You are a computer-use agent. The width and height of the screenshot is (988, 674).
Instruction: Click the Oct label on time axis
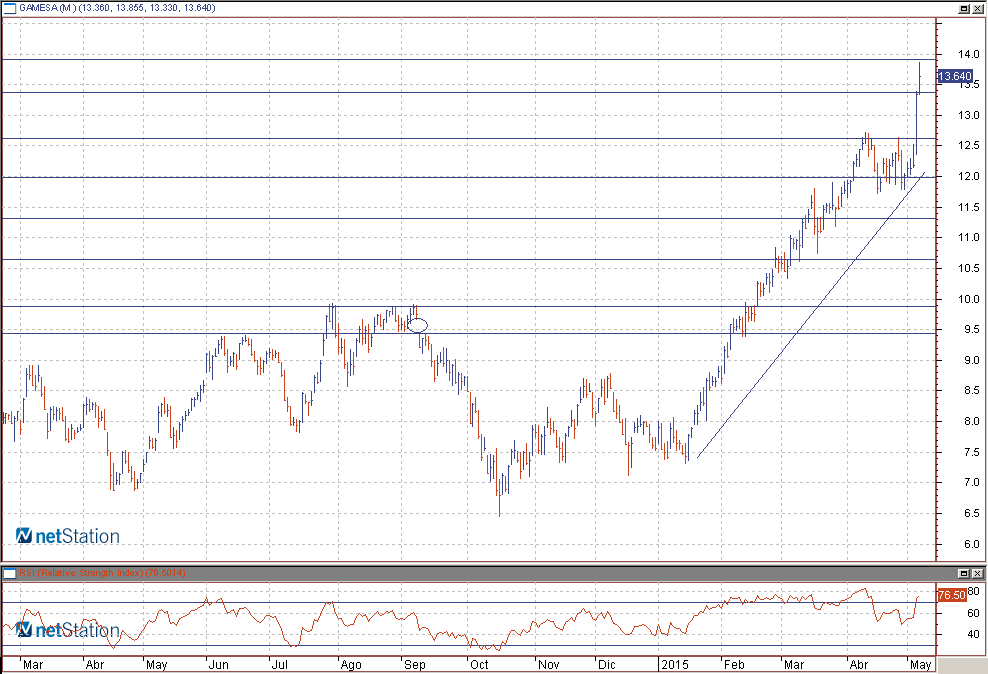tap(480, 664)
